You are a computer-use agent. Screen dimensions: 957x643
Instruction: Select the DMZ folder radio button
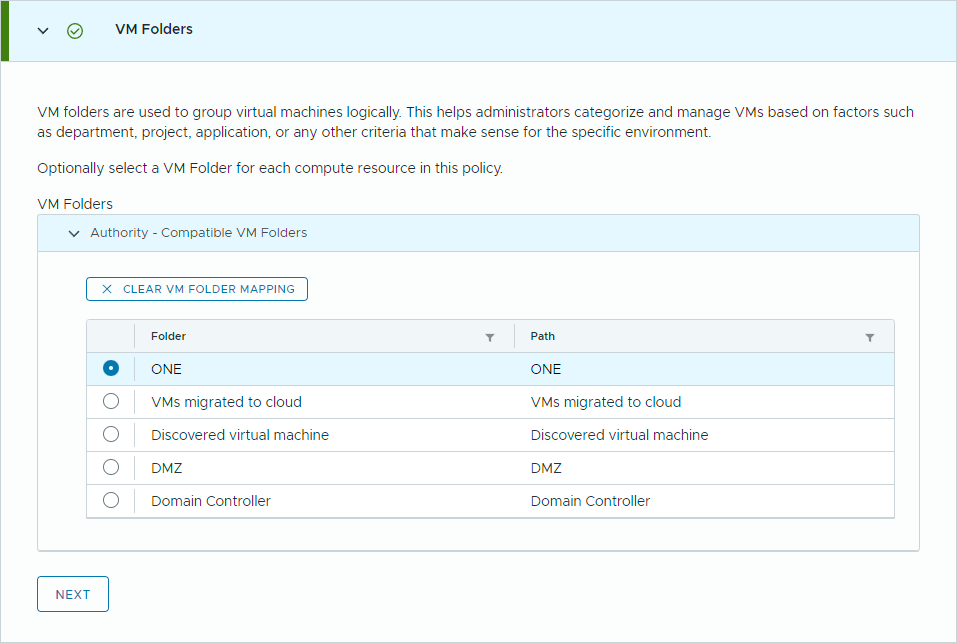[111, 467]
